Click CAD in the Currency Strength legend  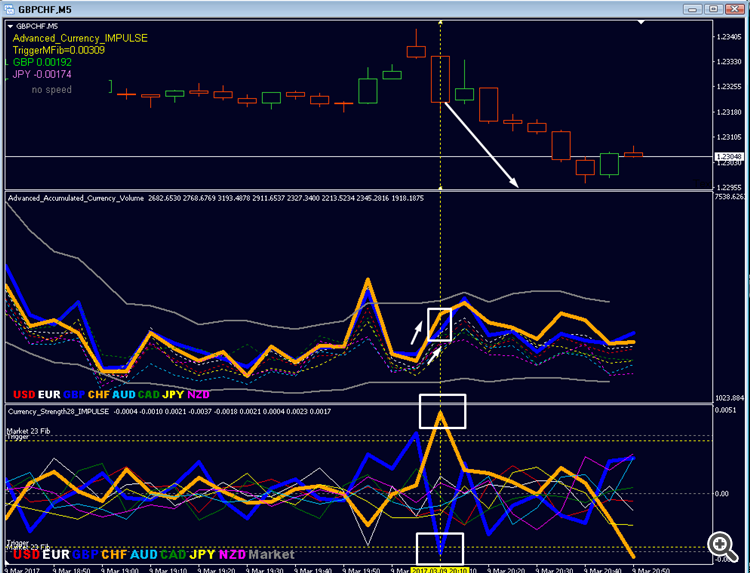tap(173, 555)
